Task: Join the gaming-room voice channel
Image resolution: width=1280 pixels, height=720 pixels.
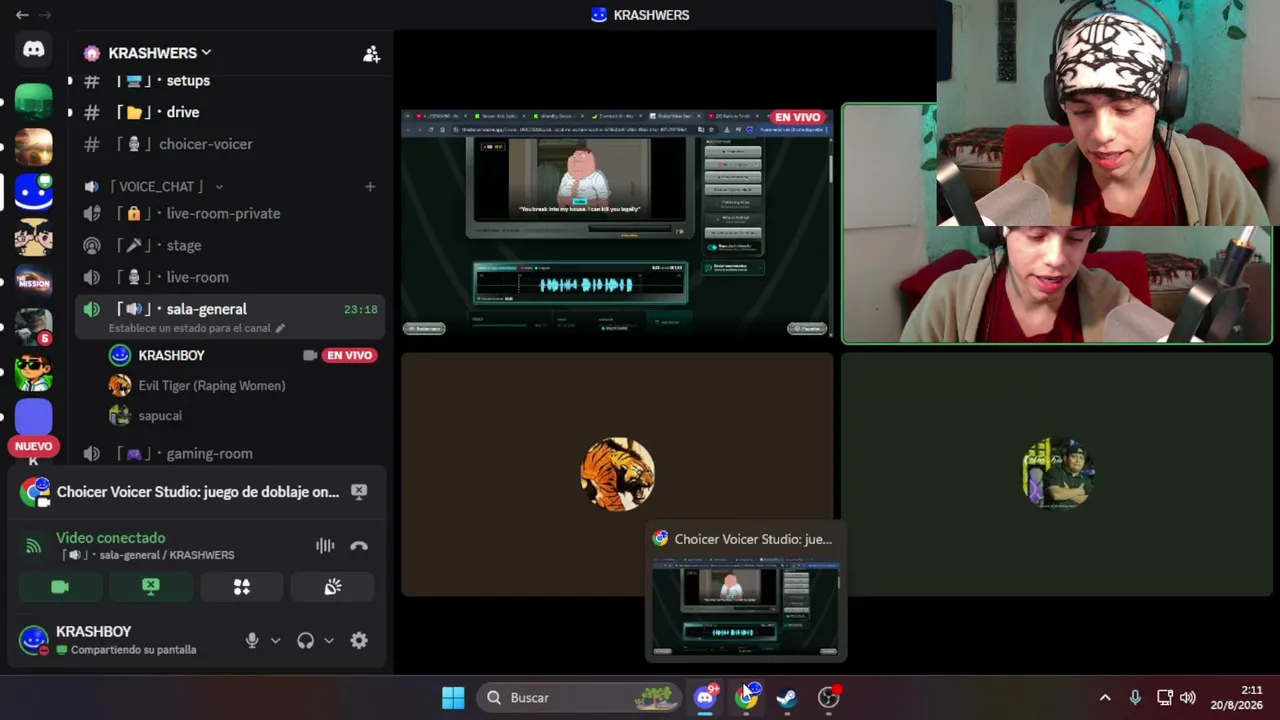Action: pos(229,453)
